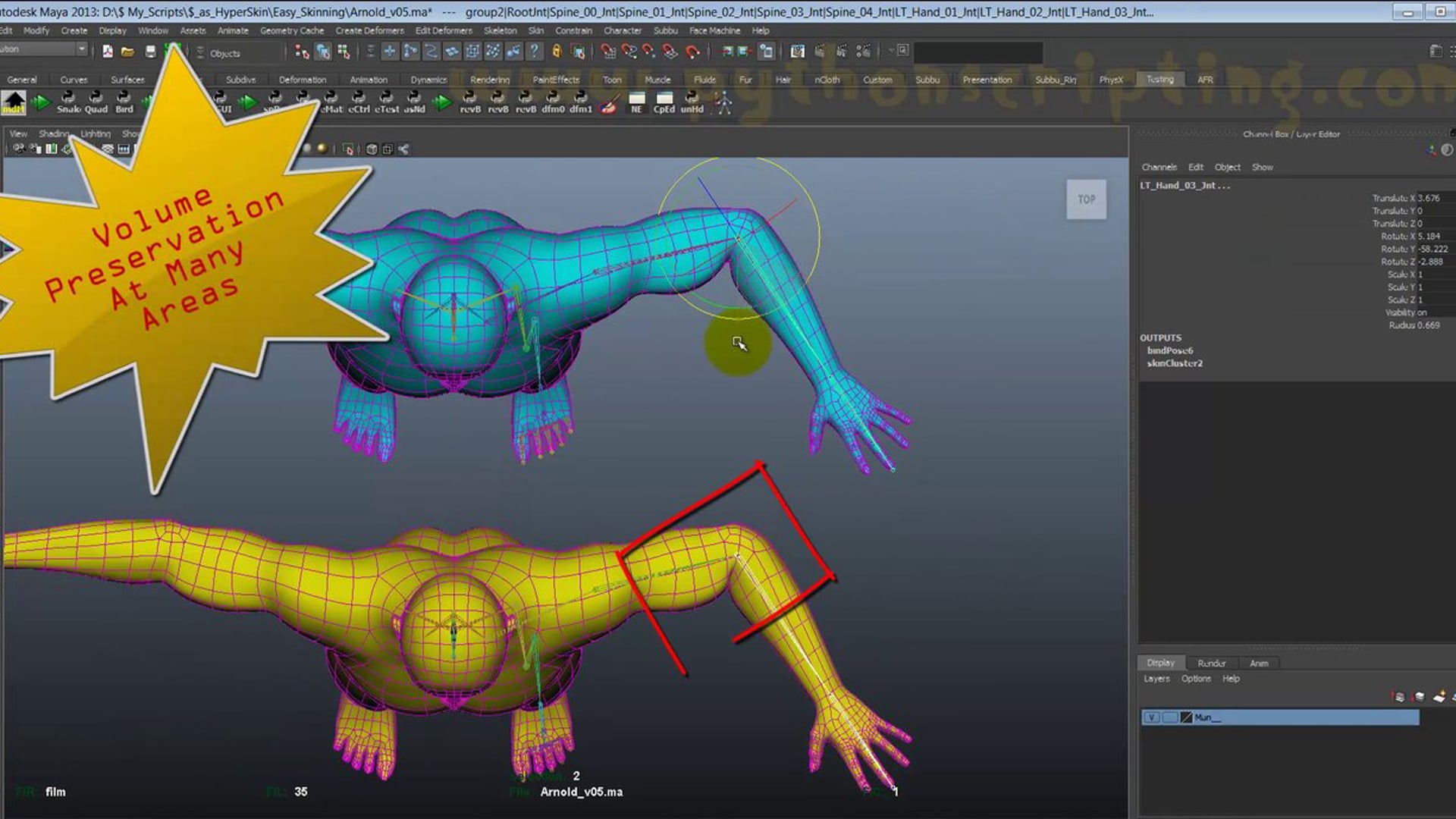
Task: Switch to select-by-component-type mode icon
Action: click(344, 52)
